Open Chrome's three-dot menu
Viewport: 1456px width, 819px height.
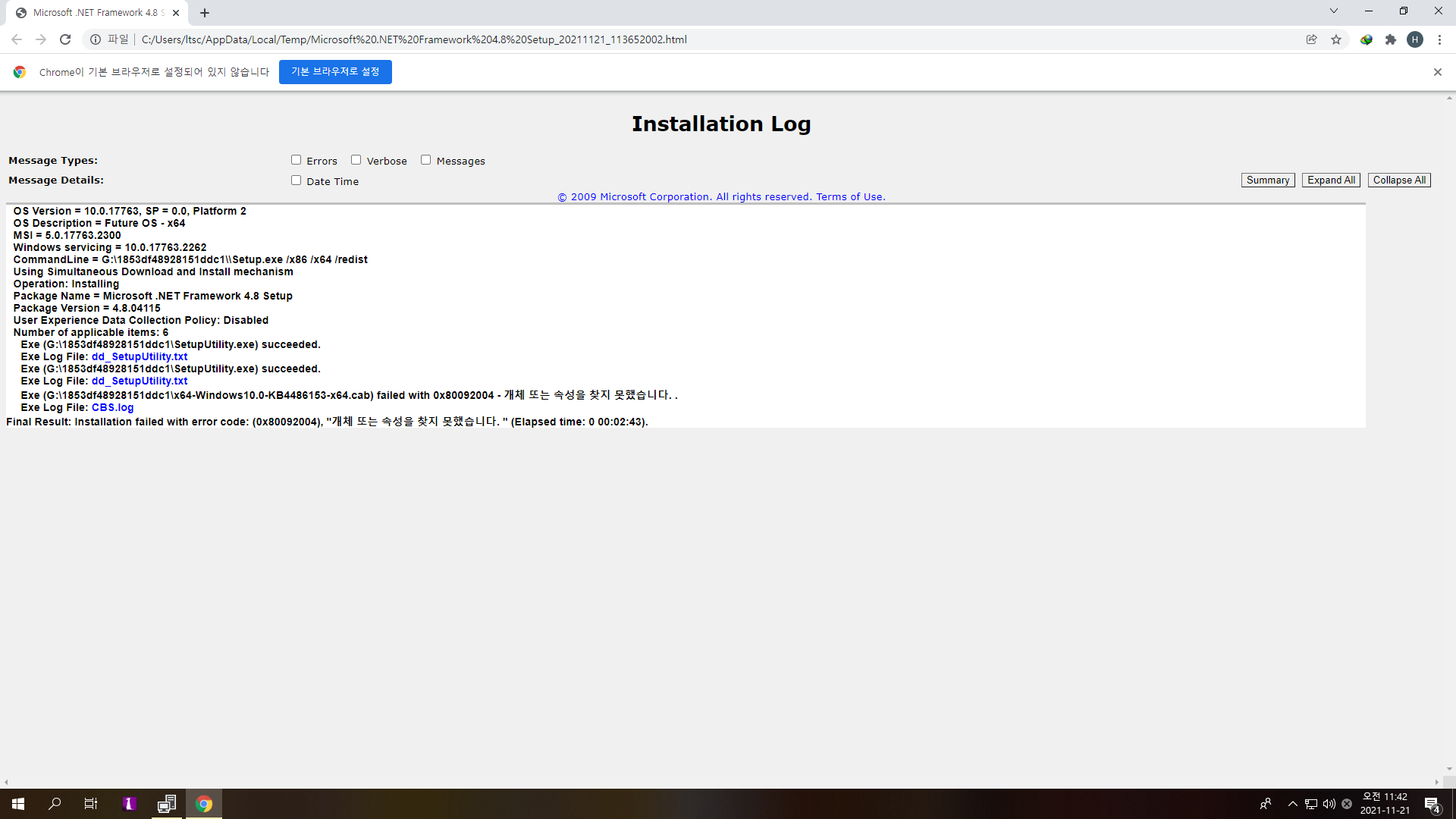(x=1439, y=39)
